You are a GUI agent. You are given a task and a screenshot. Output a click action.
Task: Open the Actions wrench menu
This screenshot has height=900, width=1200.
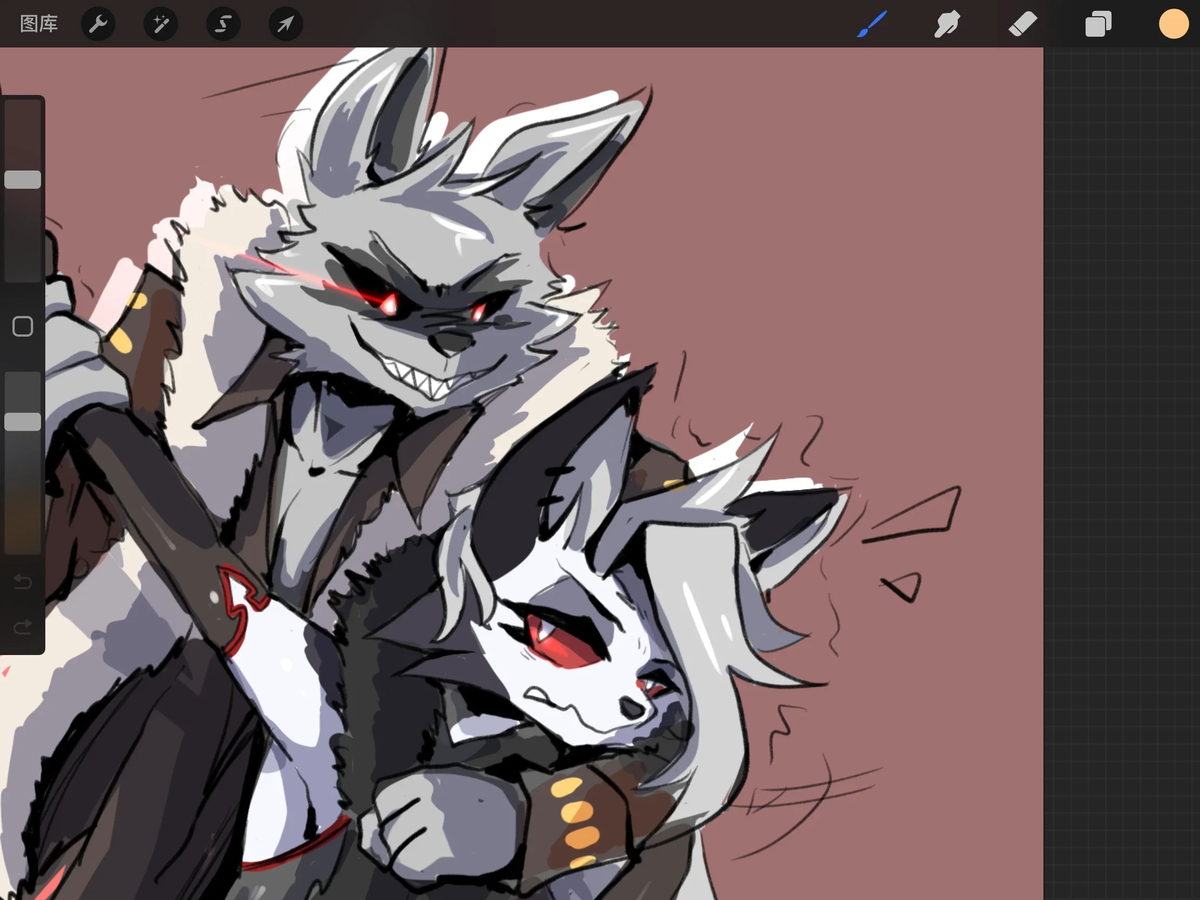coord(98,24)
